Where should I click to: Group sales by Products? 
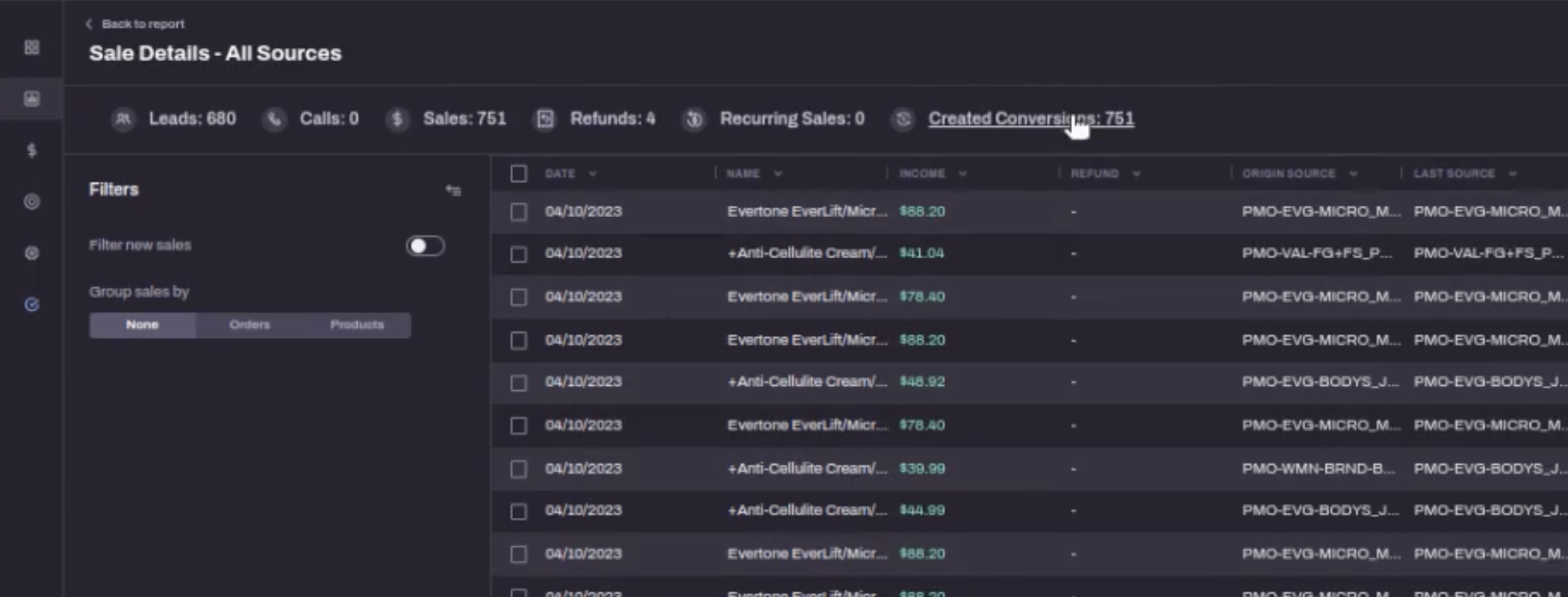coord(357,325)
